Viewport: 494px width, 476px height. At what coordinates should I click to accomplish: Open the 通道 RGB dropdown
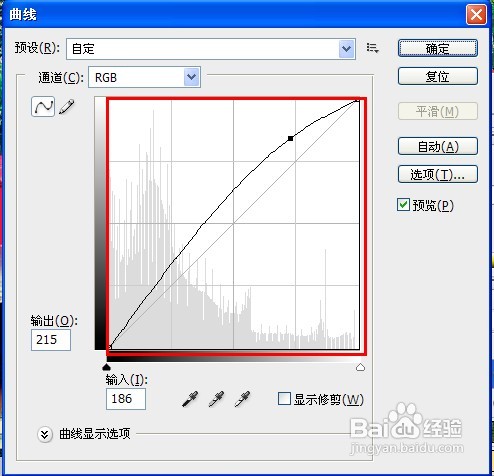(192, 77)
